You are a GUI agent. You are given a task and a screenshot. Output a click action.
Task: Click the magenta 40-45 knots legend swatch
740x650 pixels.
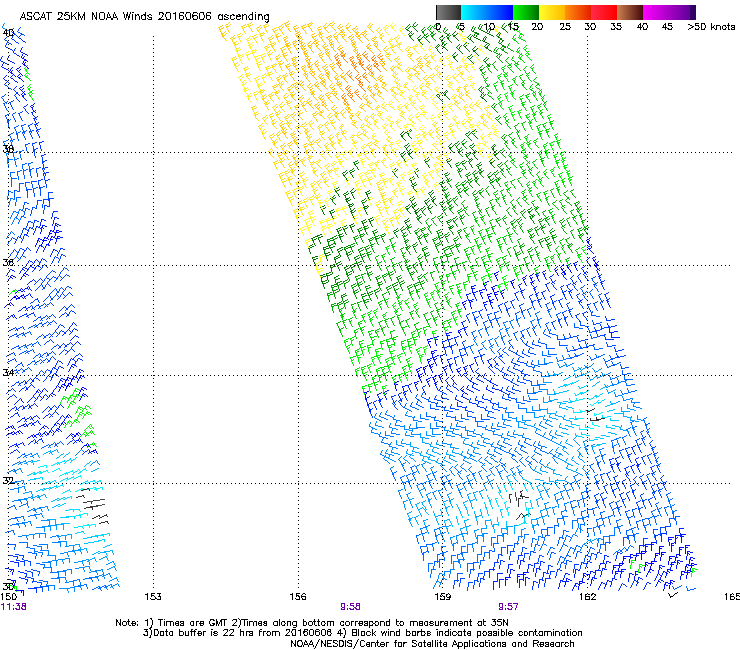[x=656, y=12]
